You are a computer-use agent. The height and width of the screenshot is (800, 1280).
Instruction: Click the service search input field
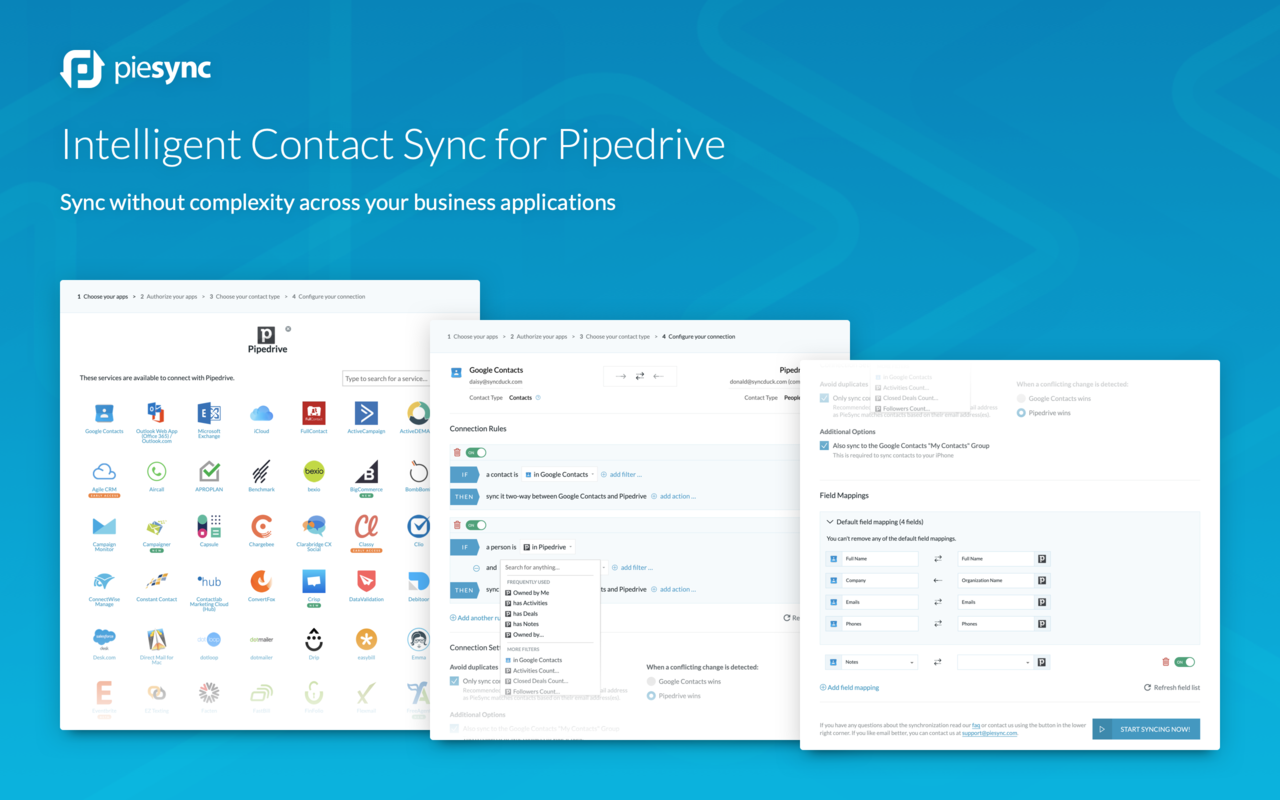388,379
